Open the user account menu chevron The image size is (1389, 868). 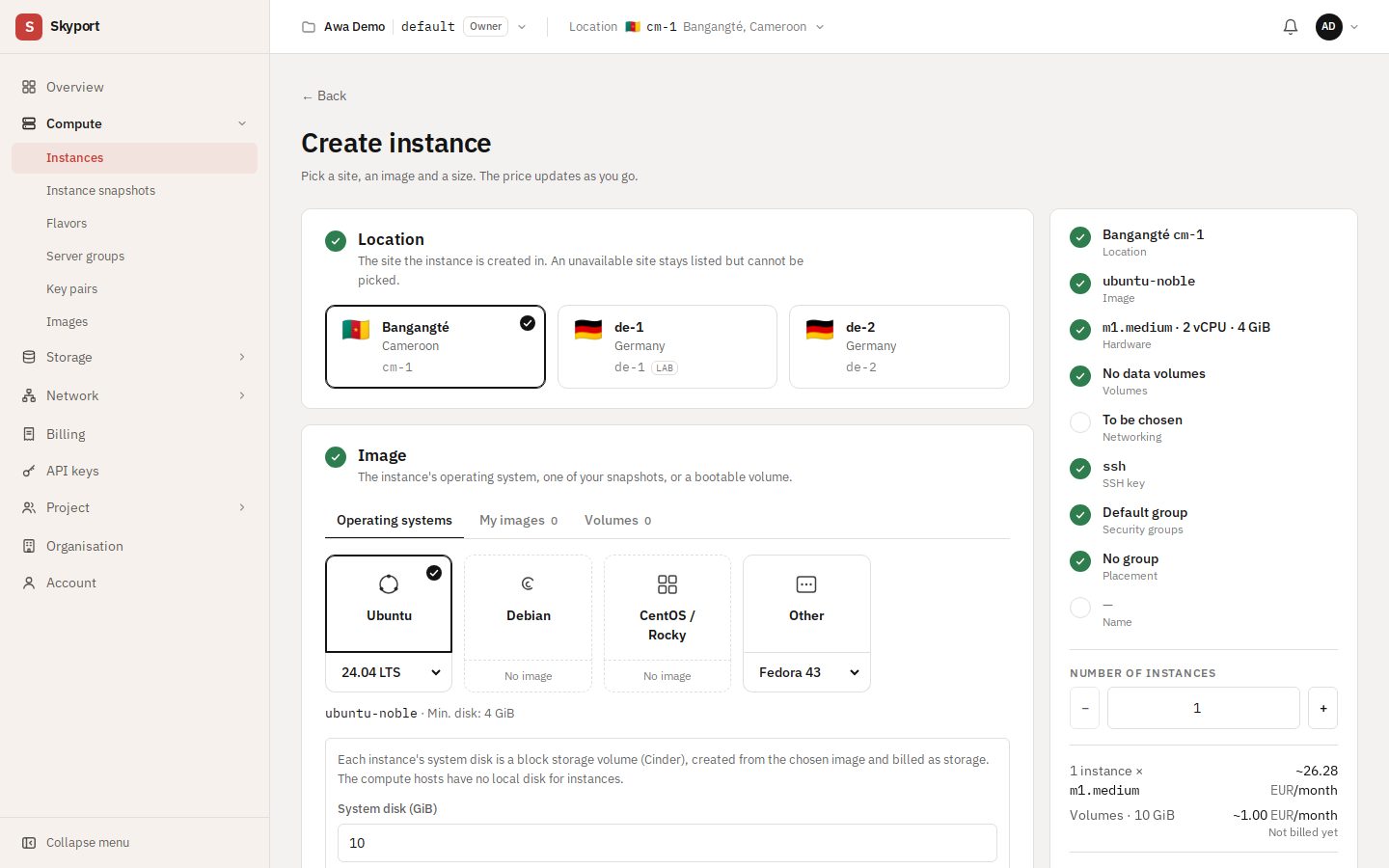coord(1354,27)
